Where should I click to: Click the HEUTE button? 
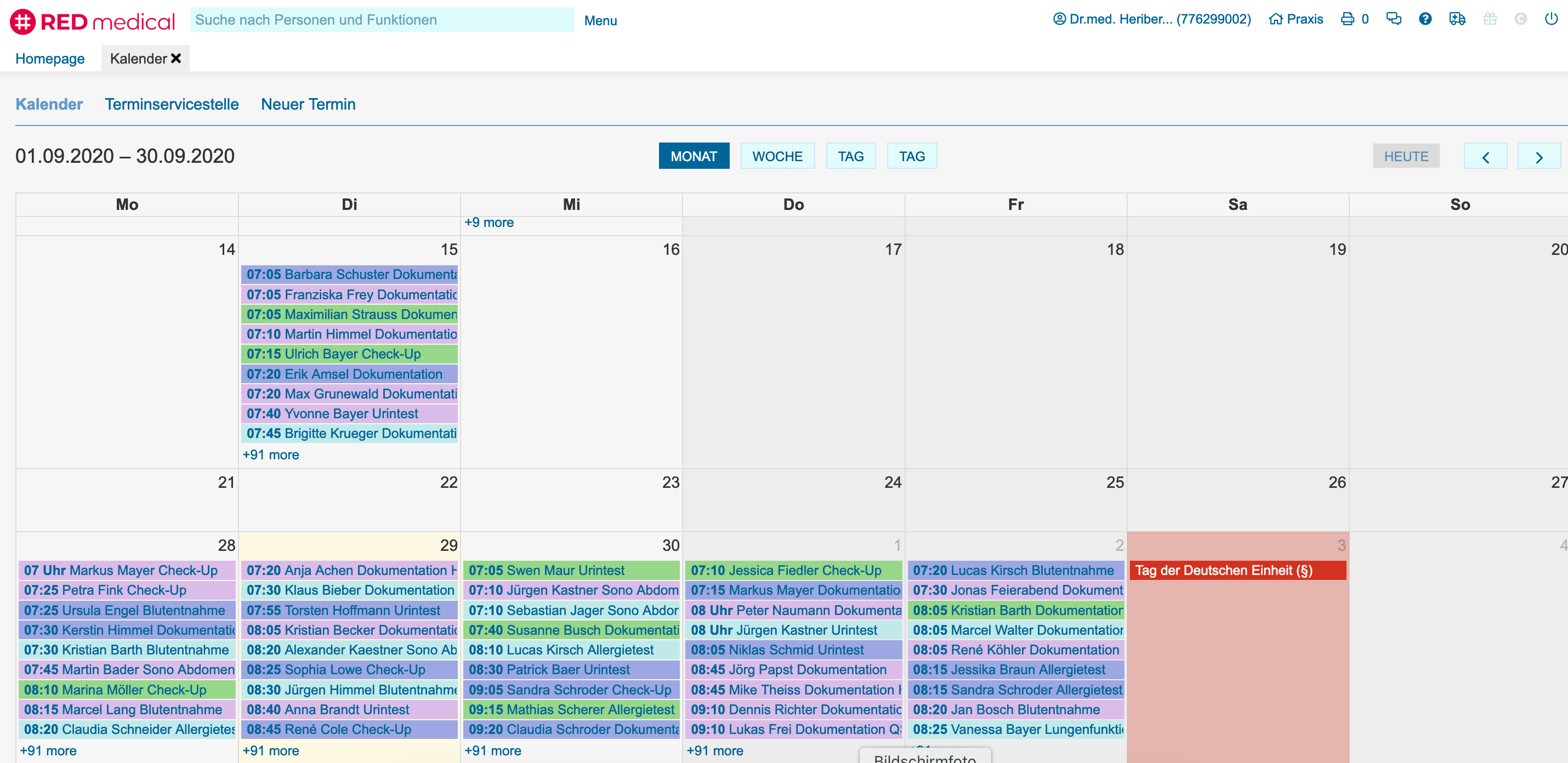click(x=1406, y=156)
